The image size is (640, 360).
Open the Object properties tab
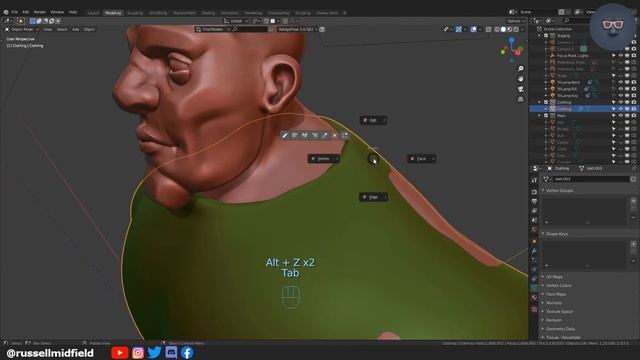tap(534, 241)
